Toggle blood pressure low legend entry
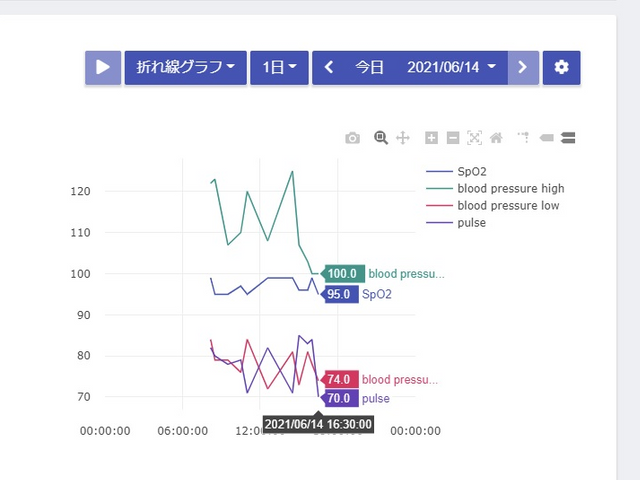Viewport: 640px width, 480px height. (508, 206)
